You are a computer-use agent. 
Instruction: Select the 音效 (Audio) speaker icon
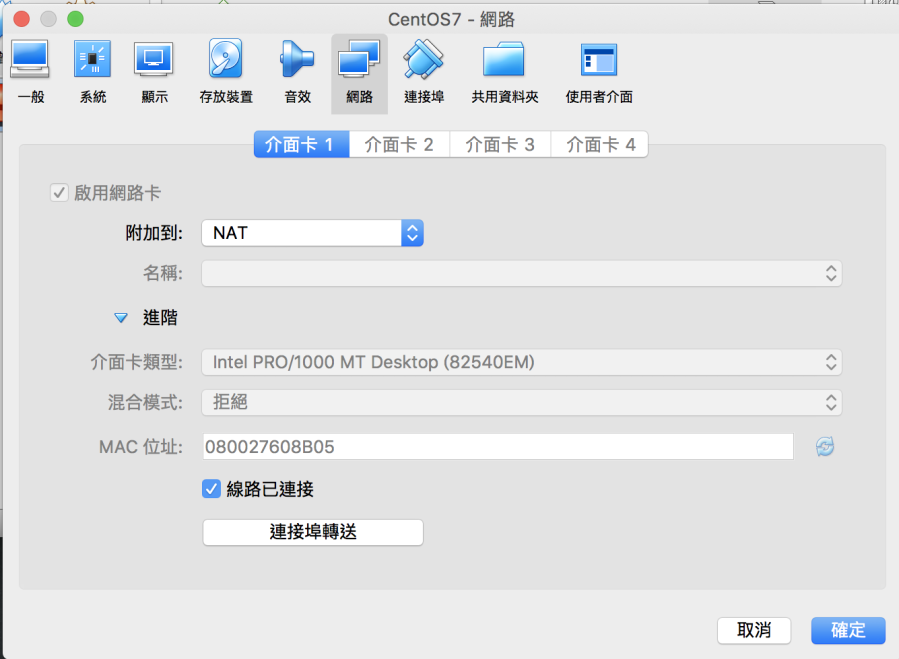(297, 62)
